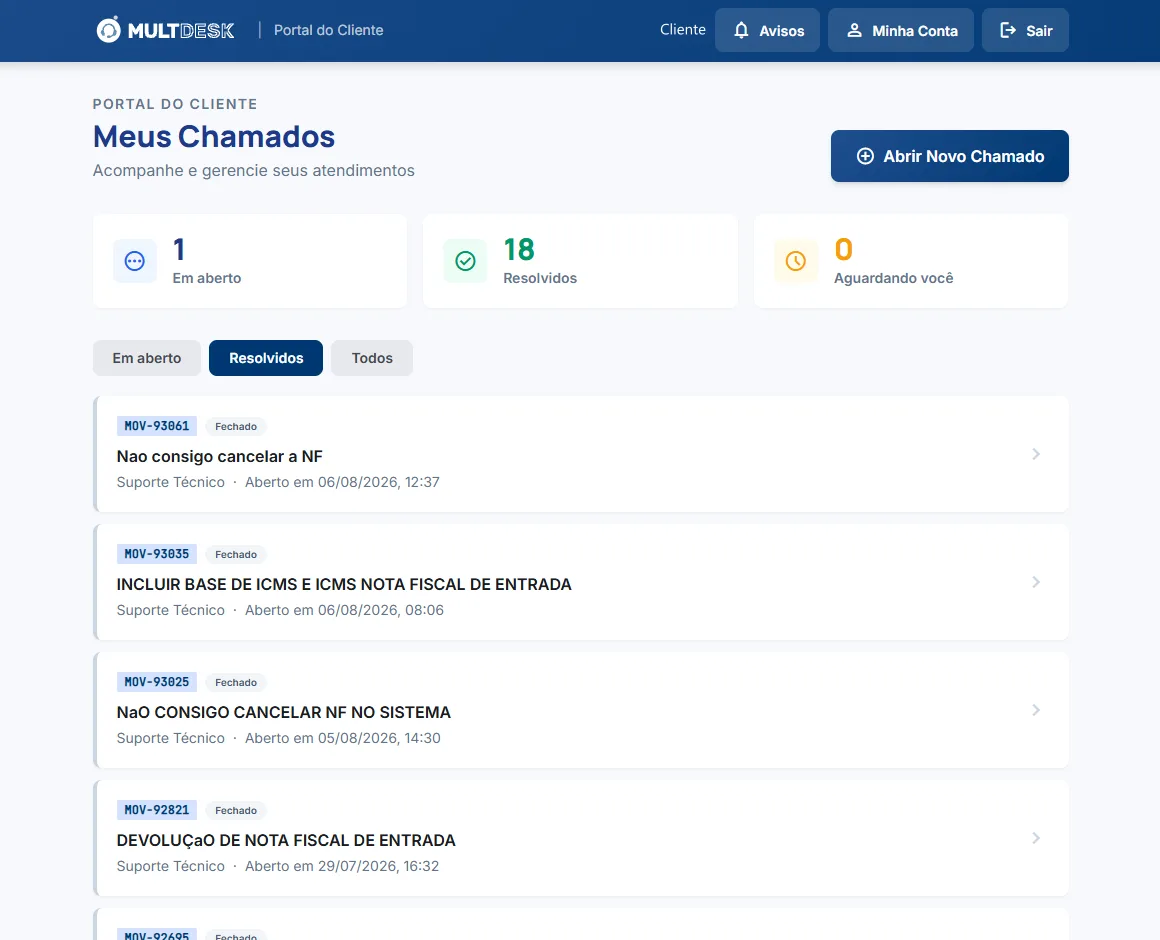
Task: Click the MultDesk logo icon
Action: [x=108, y=30]
